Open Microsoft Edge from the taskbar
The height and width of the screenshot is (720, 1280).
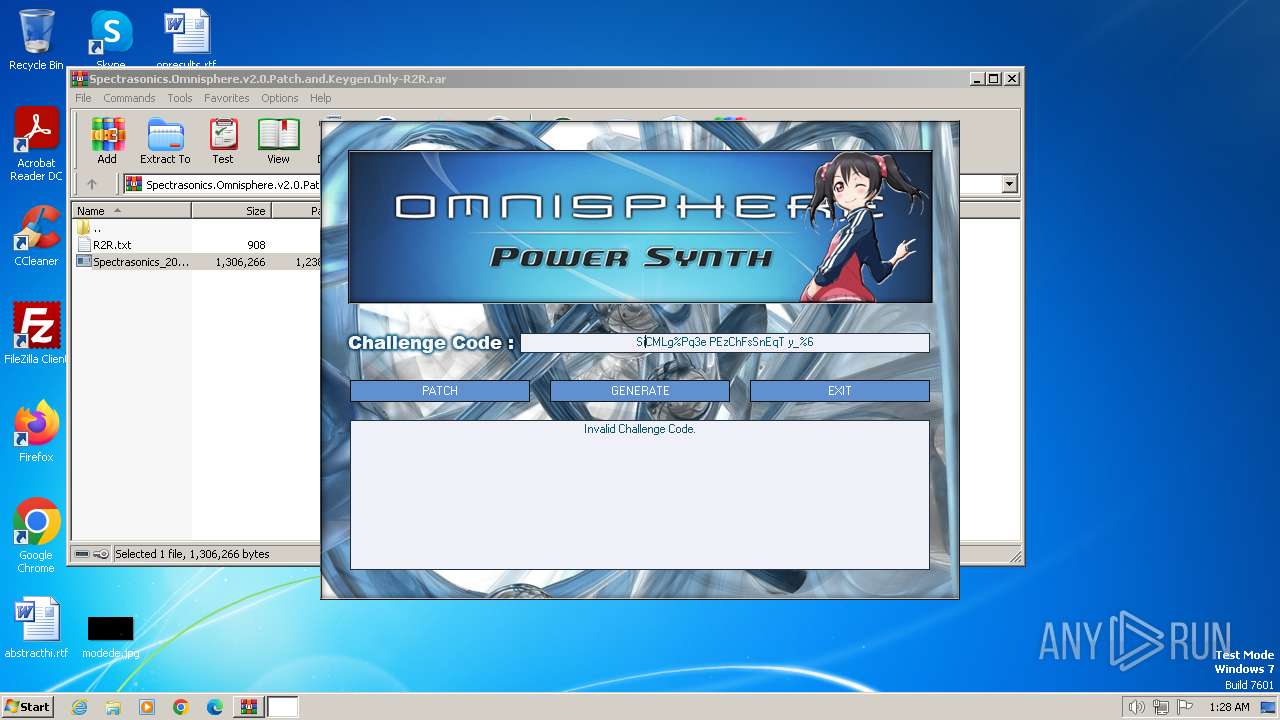click(x=215, y=707)
